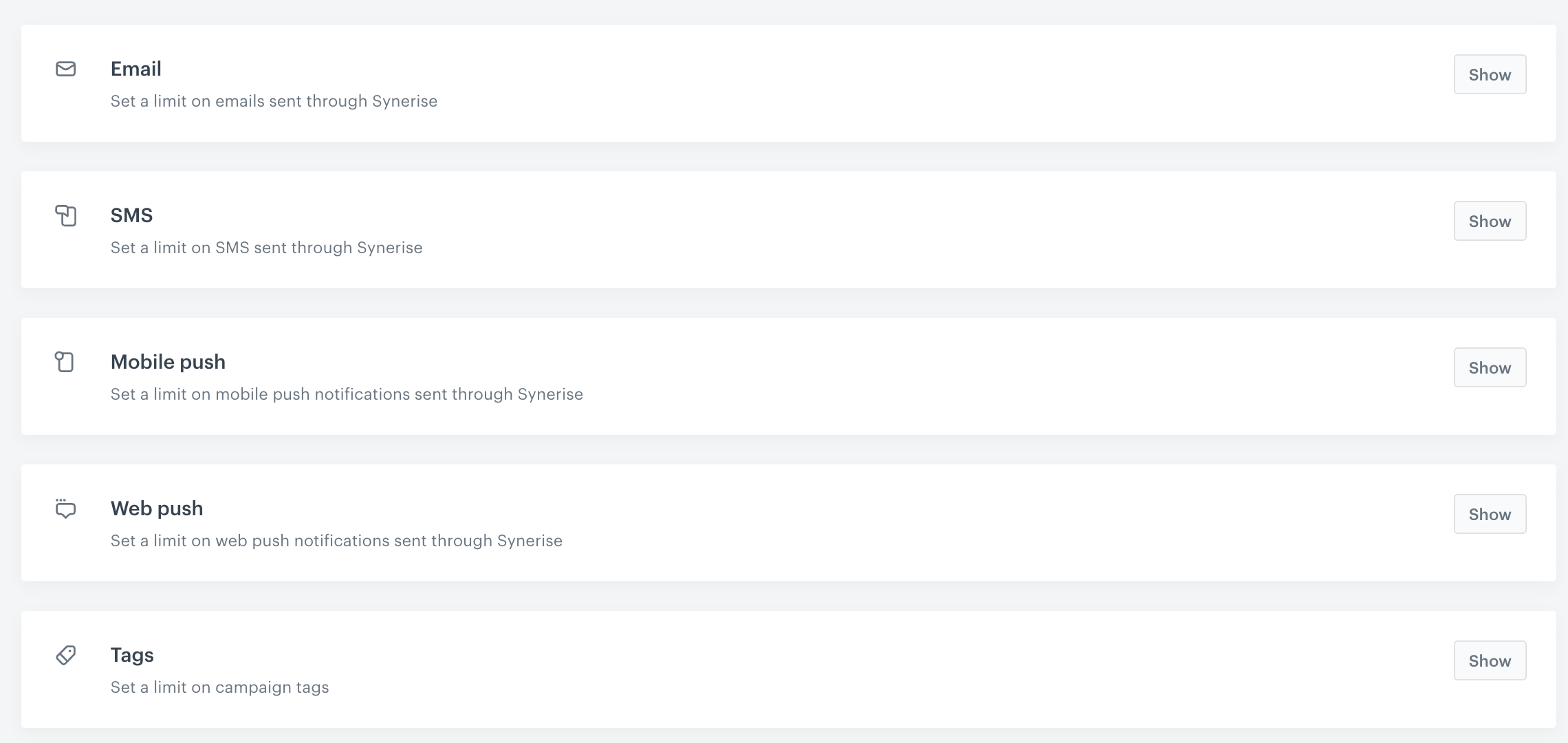Click the Mobile push phone icon

pos(65,362)
